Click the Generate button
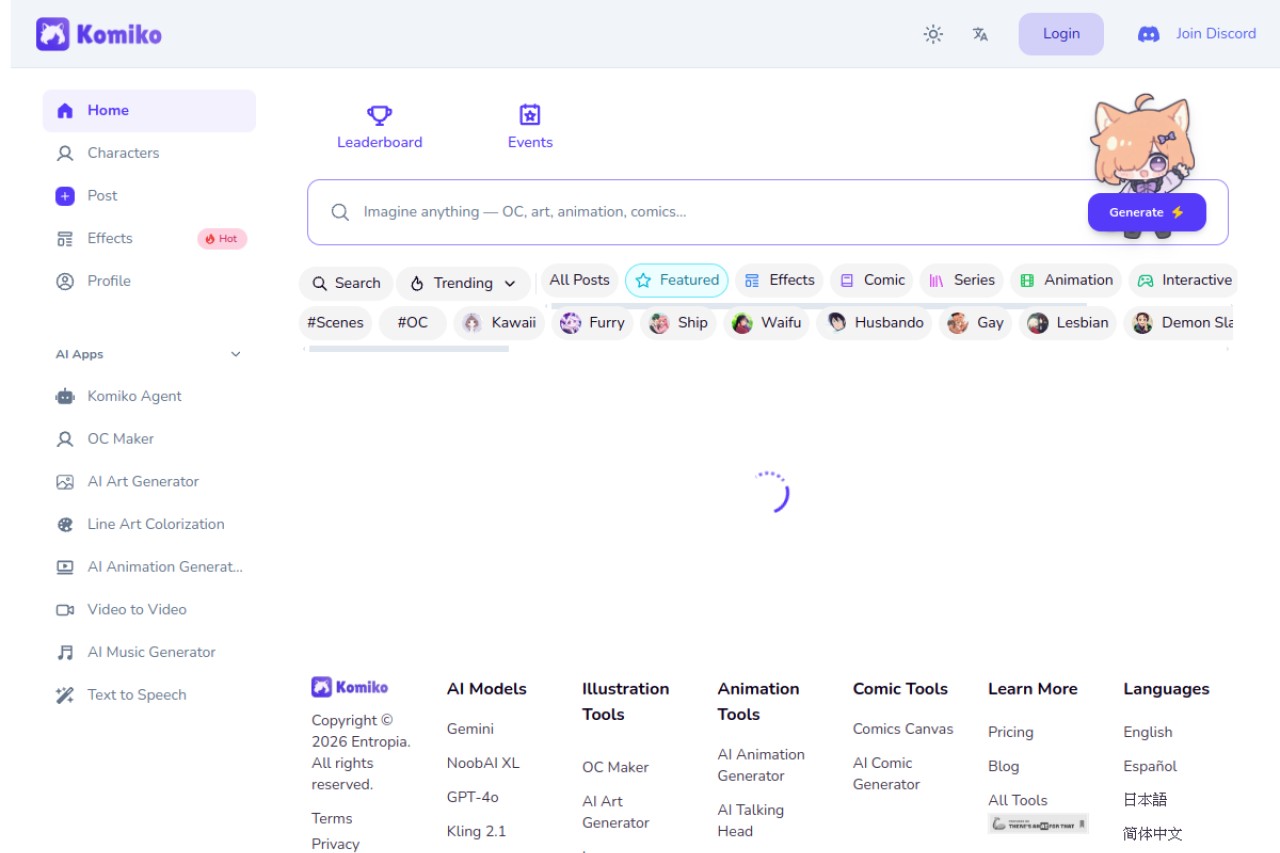The height and width of the screenshot is (853, 1280). (1147, 212)
